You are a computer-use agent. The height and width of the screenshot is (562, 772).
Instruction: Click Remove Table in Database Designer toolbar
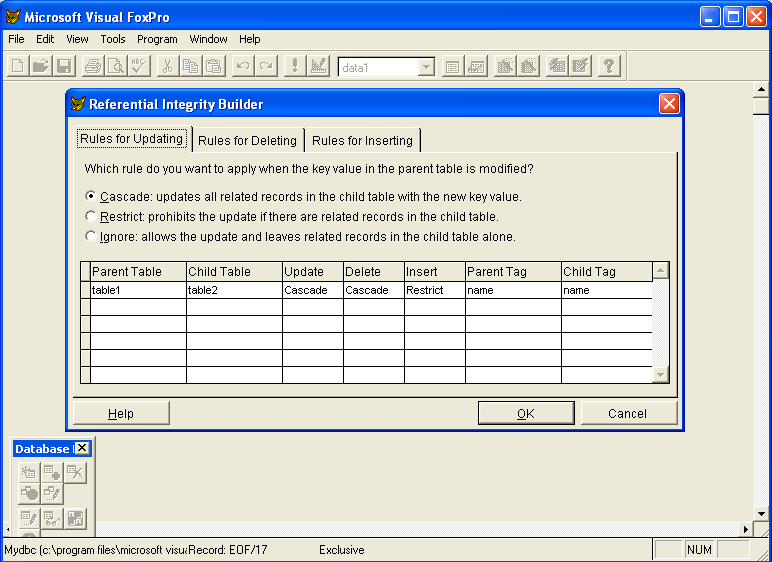click(75, 473)
